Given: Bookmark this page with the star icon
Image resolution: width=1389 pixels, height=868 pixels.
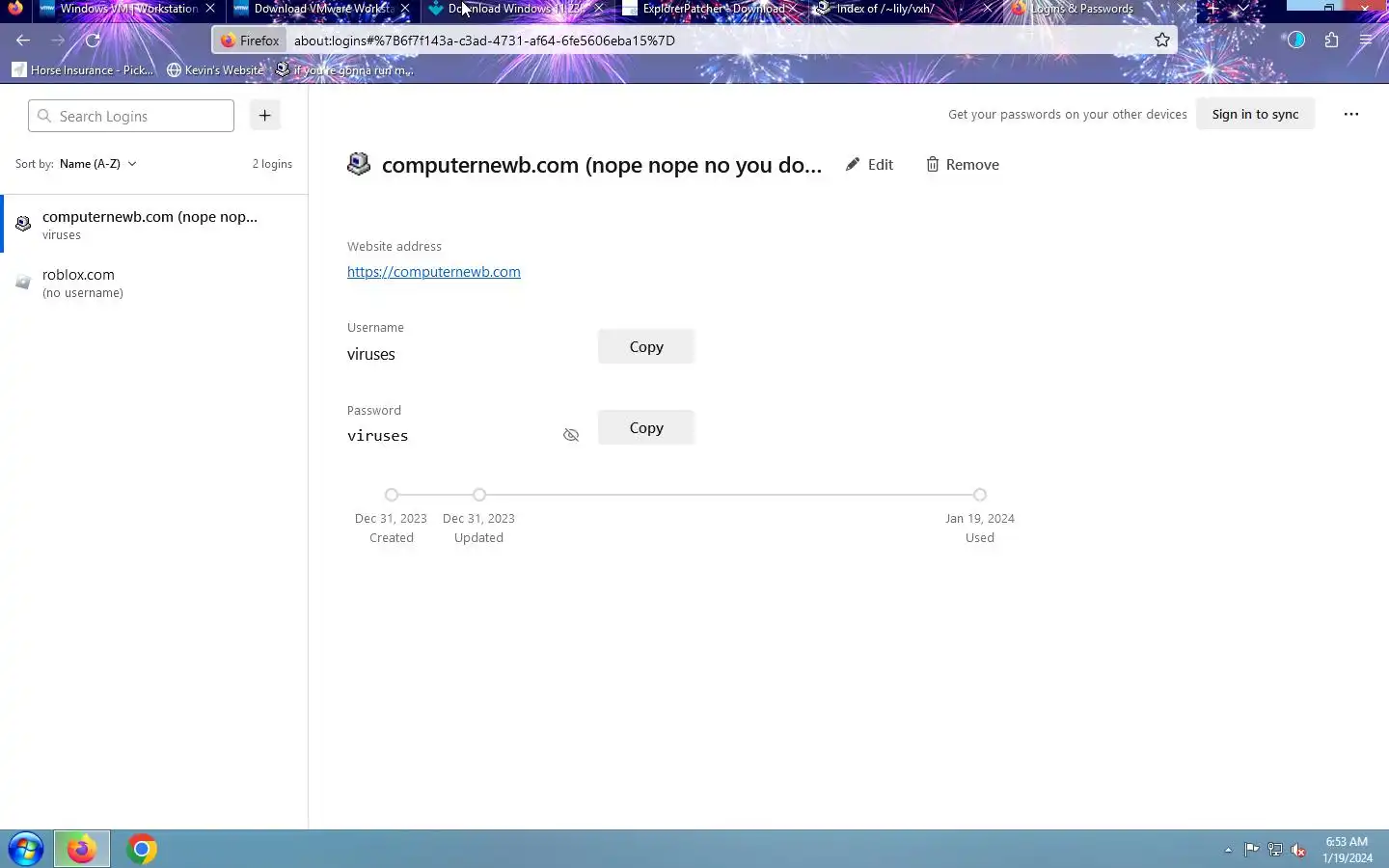Looking at the screenshot, I should (x=1162, y=41).
